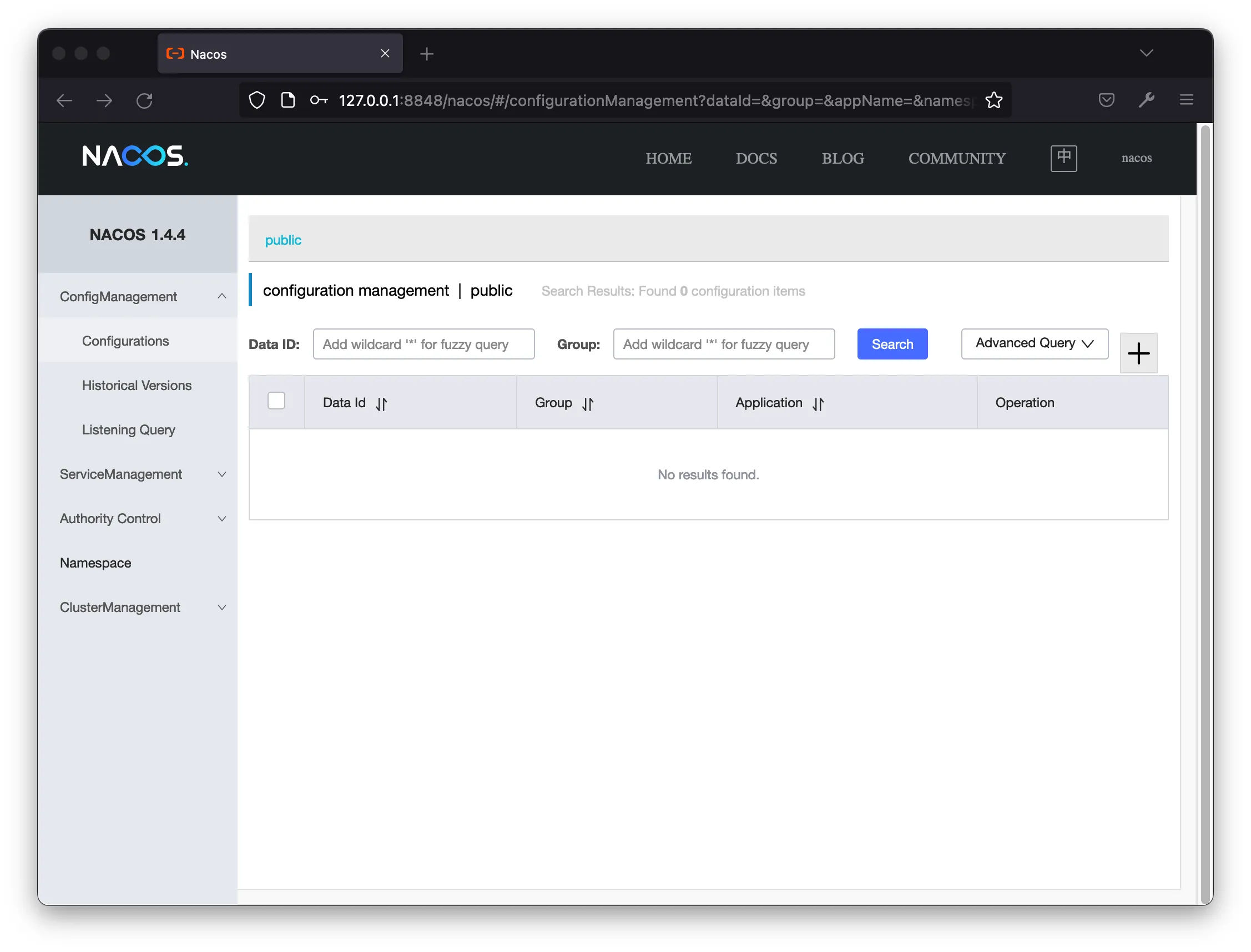Focus the Group input field
Image resolution: width=1251 pixels, height=952 pixels.
point(724,344)
